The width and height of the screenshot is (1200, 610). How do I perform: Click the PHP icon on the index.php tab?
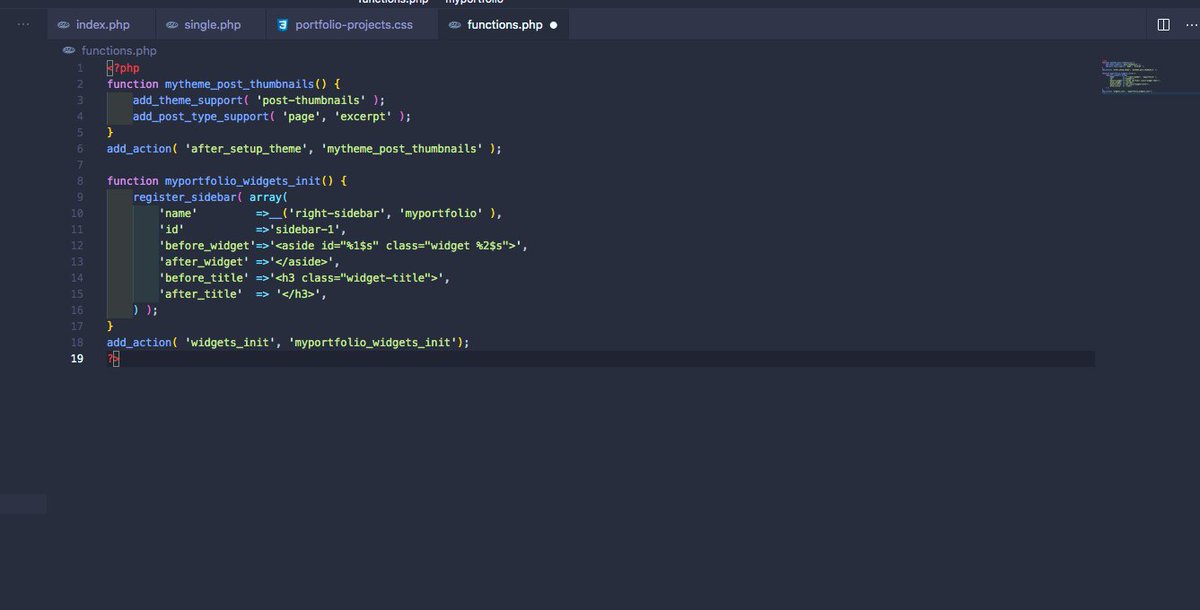pos(65,24)
